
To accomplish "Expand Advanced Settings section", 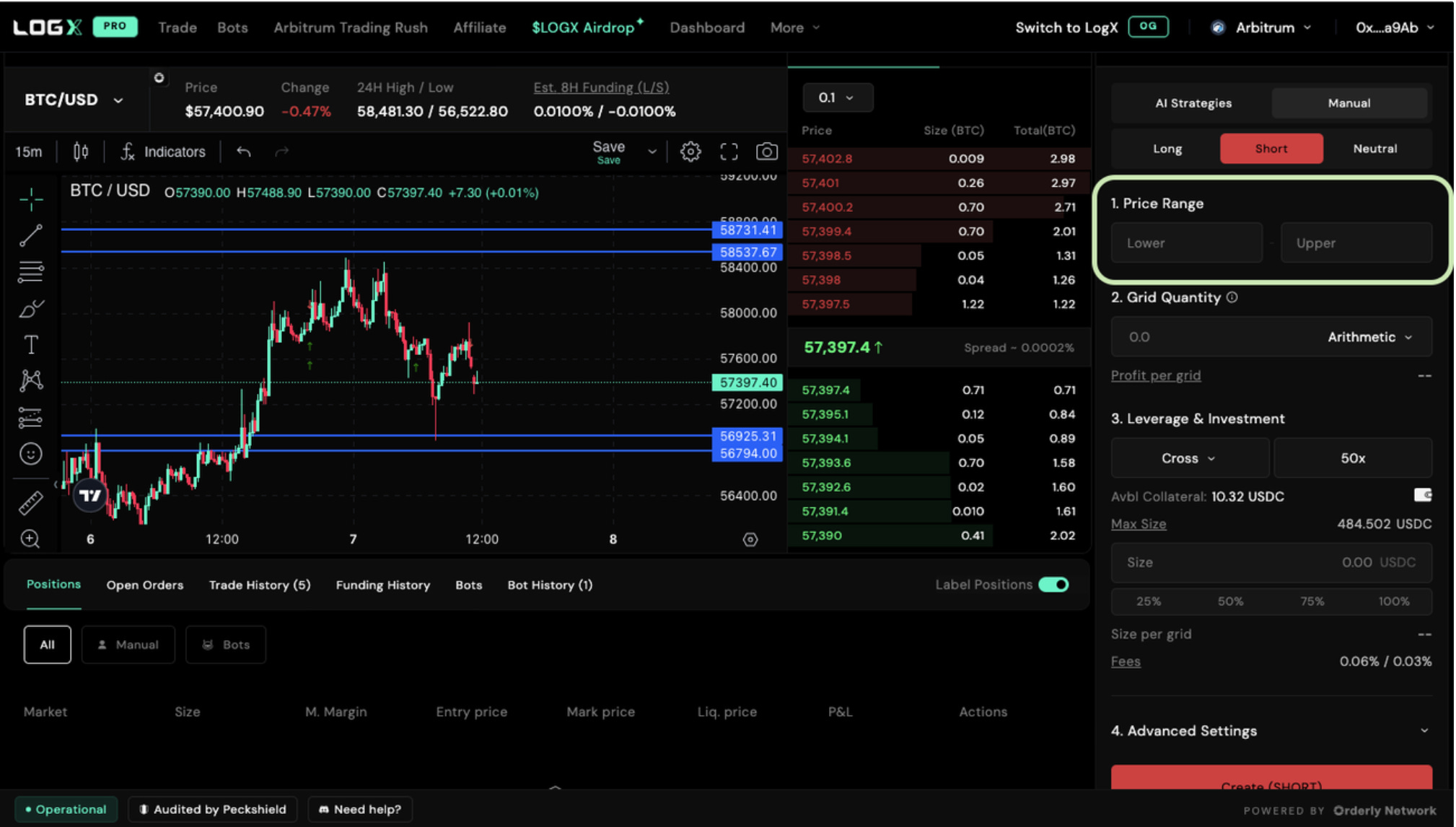I will point(1271,730).
